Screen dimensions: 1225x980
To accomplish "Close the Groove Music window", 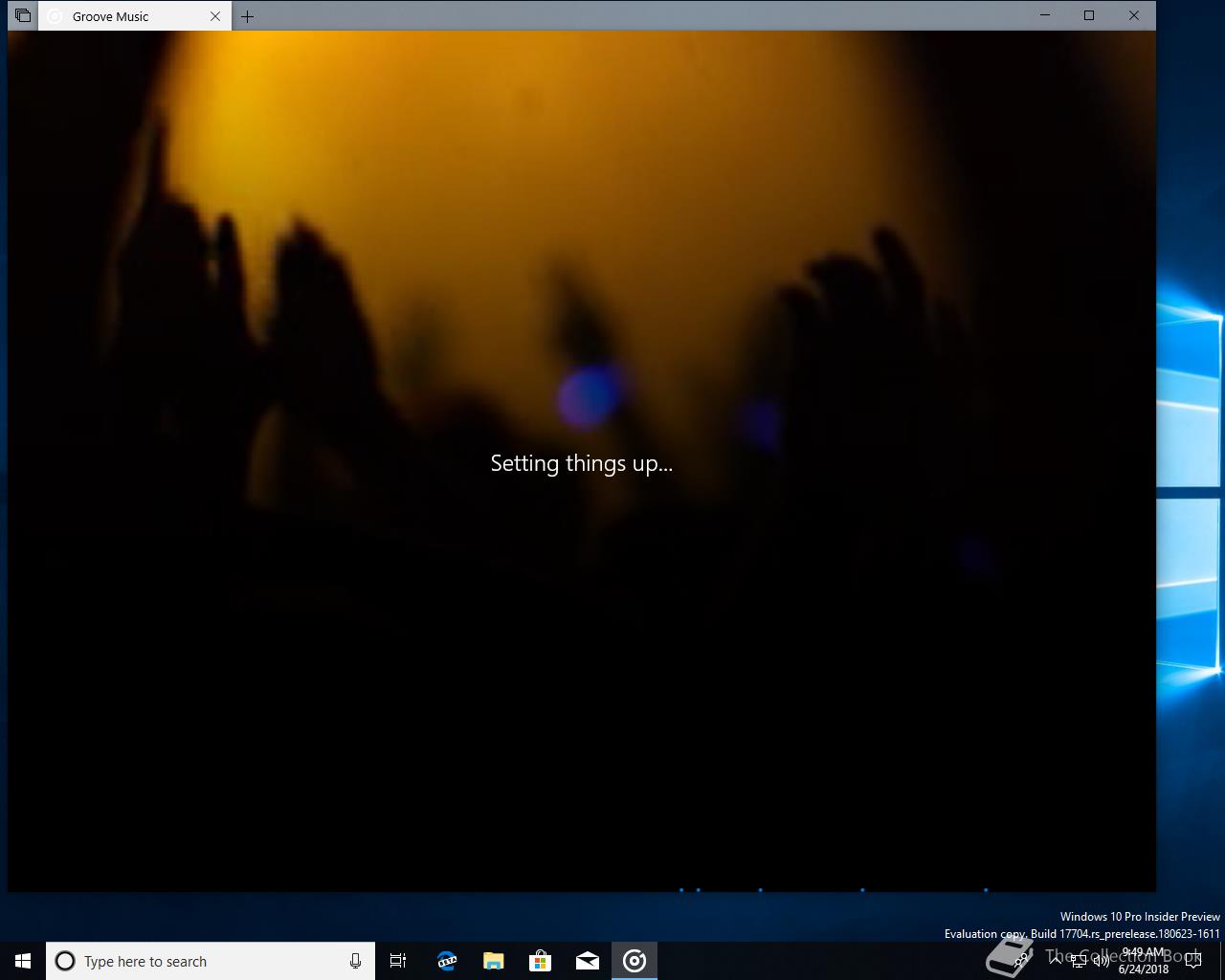I will [1134, 15].
